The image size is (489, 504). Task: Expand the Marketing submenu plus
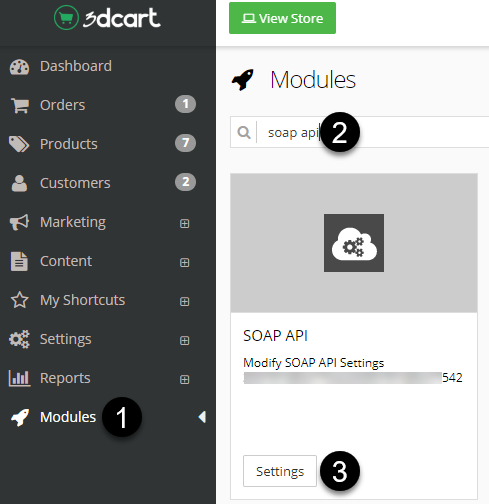185,223
